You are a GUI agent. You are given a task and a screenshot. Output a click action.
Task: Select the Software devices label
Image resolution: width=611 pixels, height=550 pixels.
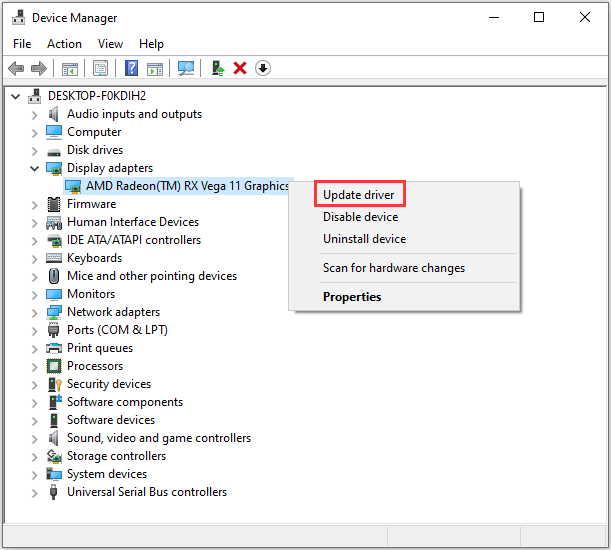(x=111, y=420)
